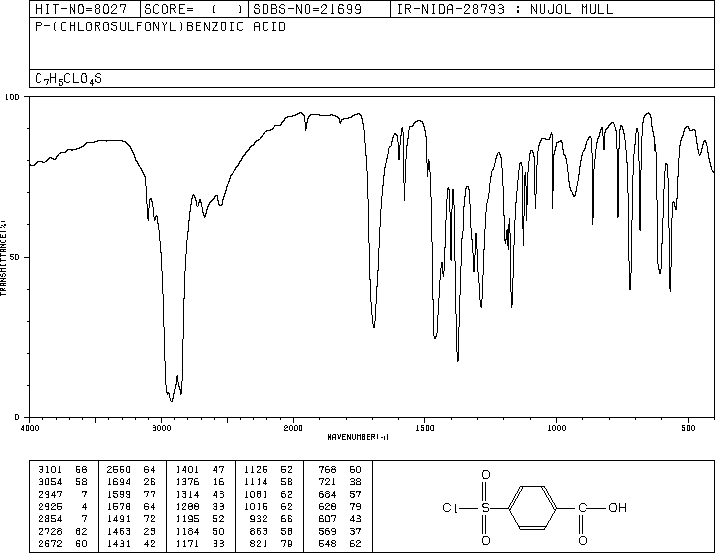The height and width of the screenshot is (553, 715).
Task: Select the 2672 peak entry
Action: point(62,543)
